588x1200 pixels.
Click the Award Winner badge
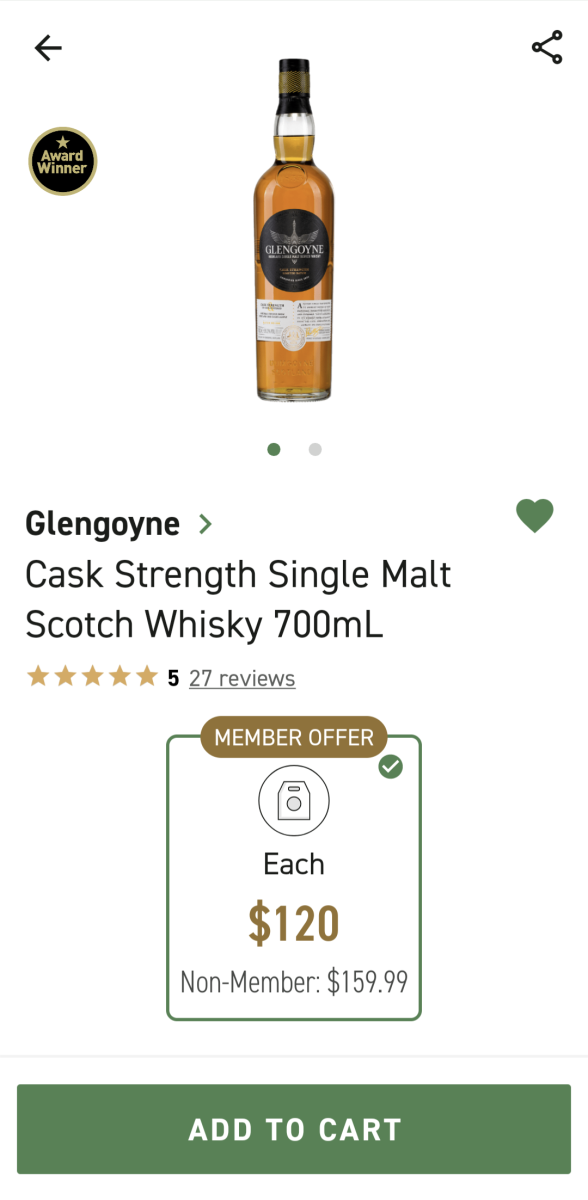pyautogui.click(x=62, y=161)
